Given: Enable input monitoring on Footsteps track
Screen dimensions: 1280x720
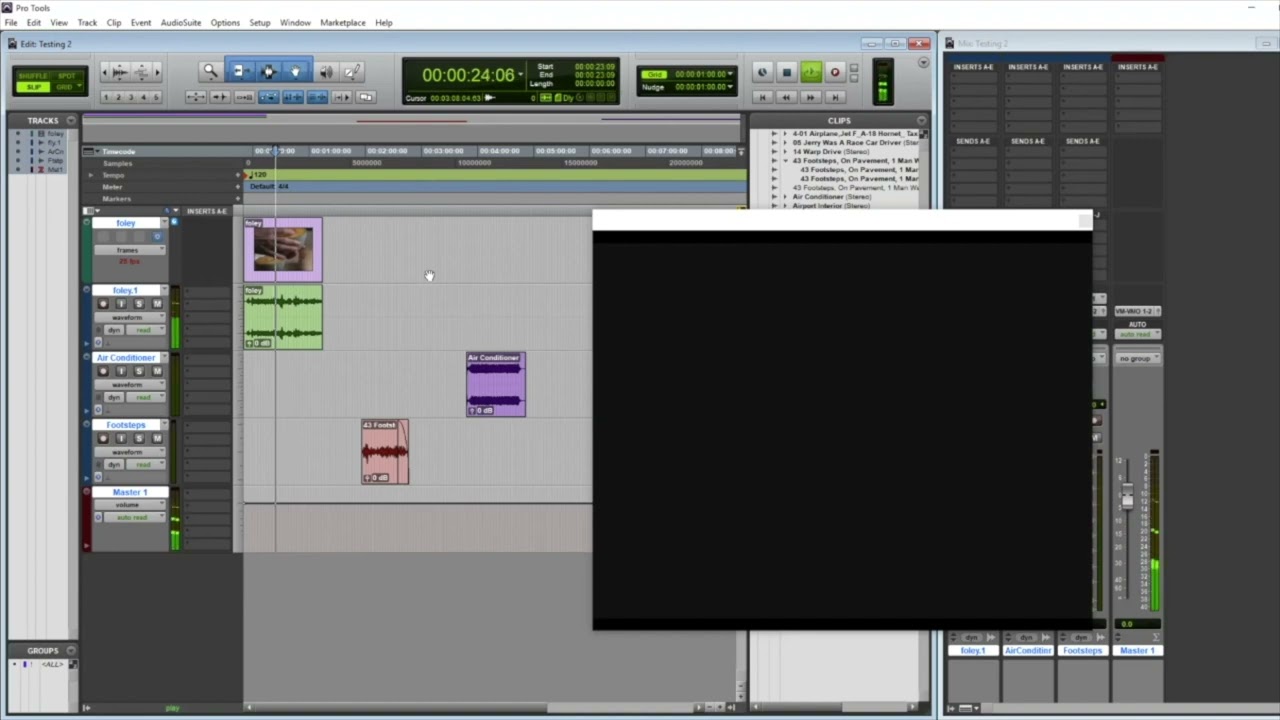Looking at the screenshot, I should (121, 438).
